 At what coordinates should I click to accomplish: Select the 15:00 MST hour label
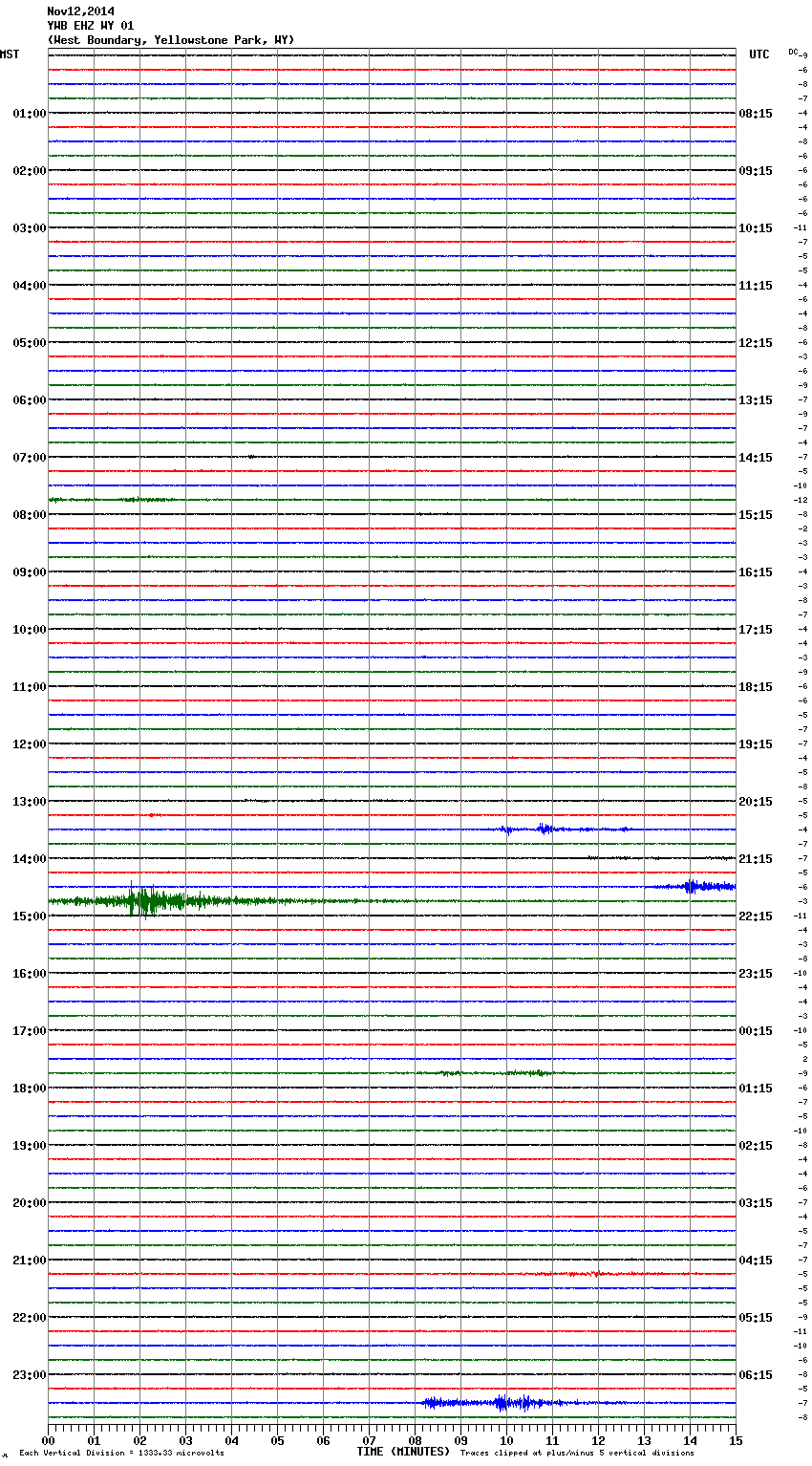click(29, 916)
